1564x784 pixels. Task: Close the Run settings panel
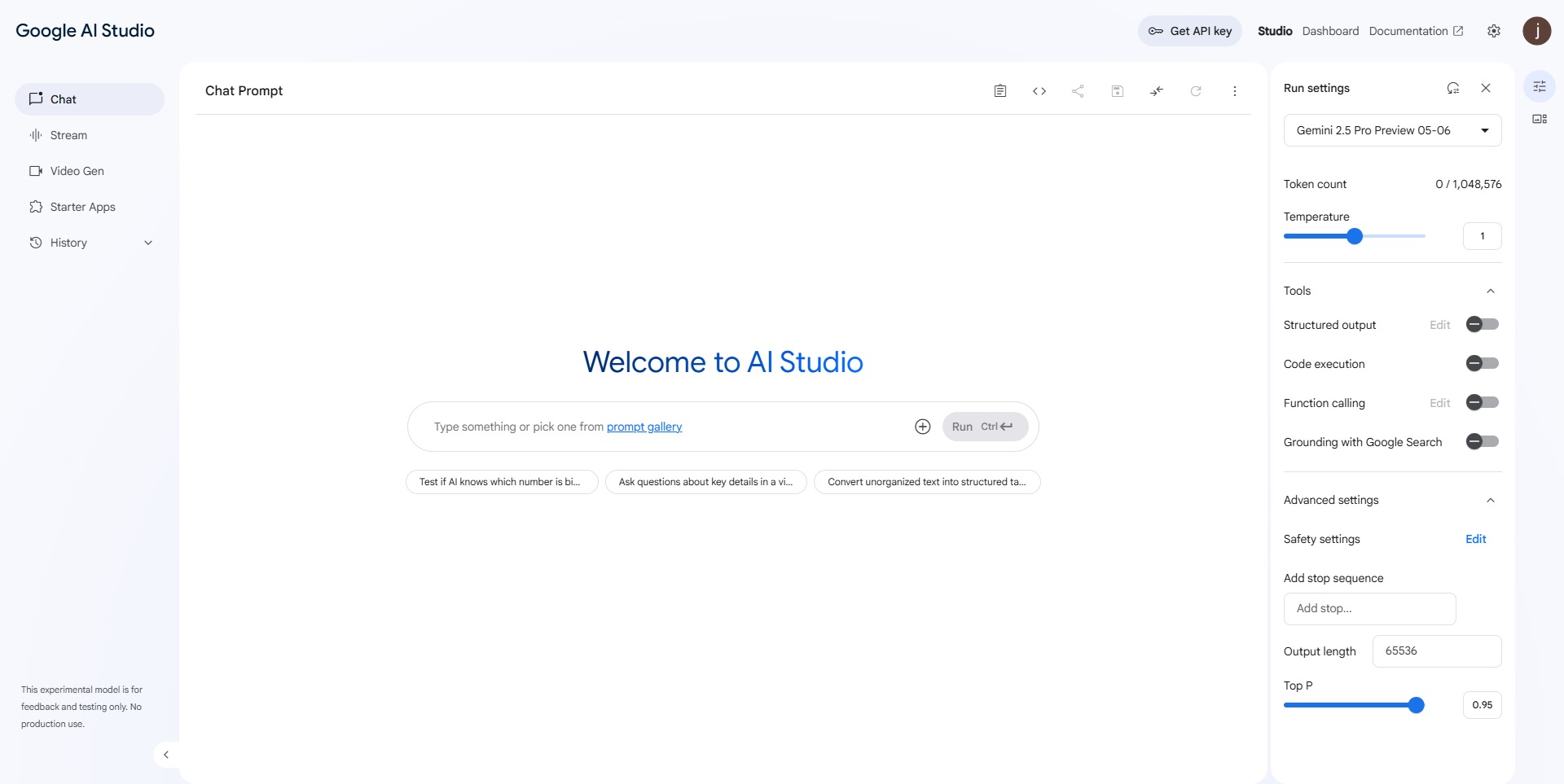coord(1485,88)
